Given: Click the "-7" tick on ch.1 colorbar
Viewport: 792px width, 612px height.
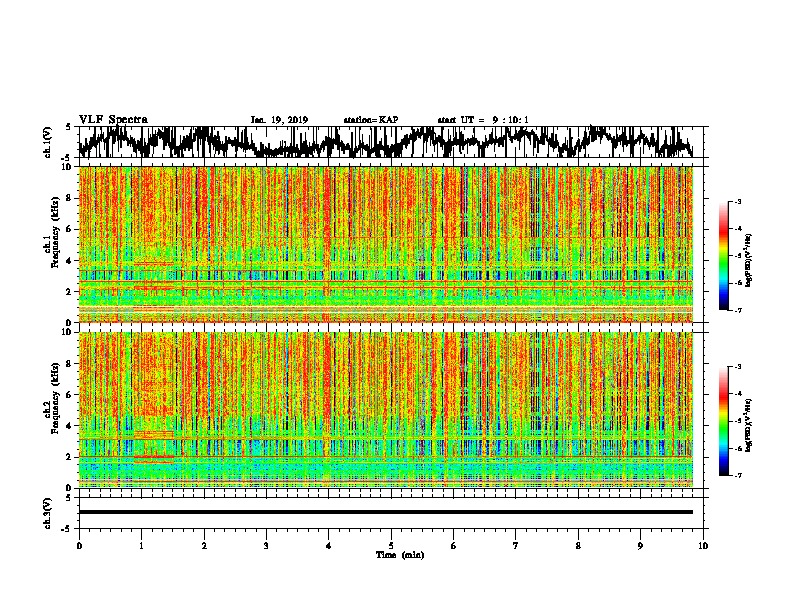Looking at the screenshot, I should (737, 310).
